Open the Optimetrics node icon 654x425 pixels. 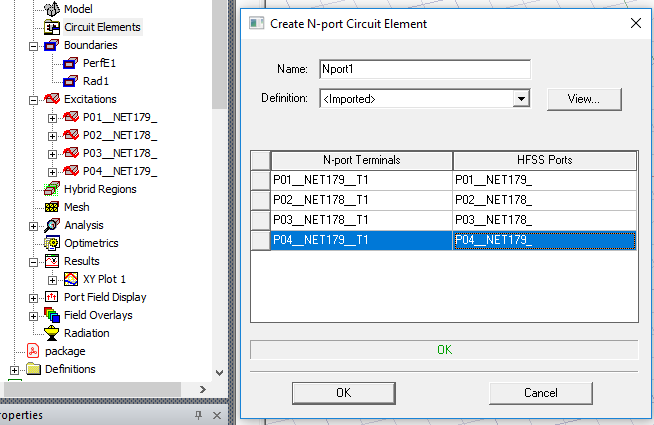(52, 243)
